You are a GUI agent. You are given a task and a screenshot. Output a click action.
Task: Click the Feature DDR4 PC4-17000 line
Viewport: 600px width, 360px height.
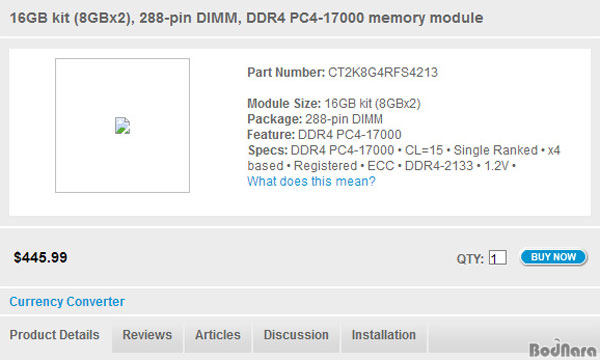pyautogui.click(x=324, y=134)
